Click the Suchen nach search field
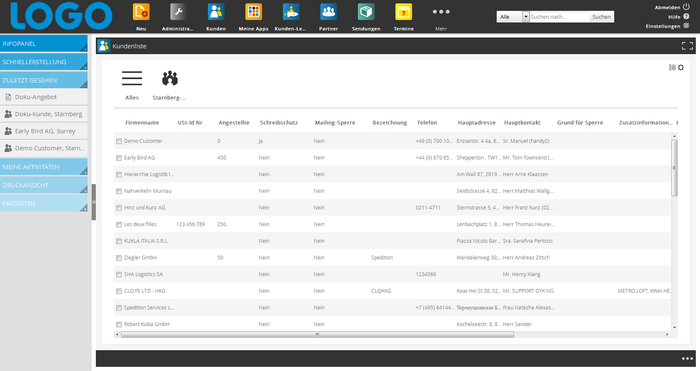The width and height of the screenshot is (700, 371). [559, 17]
